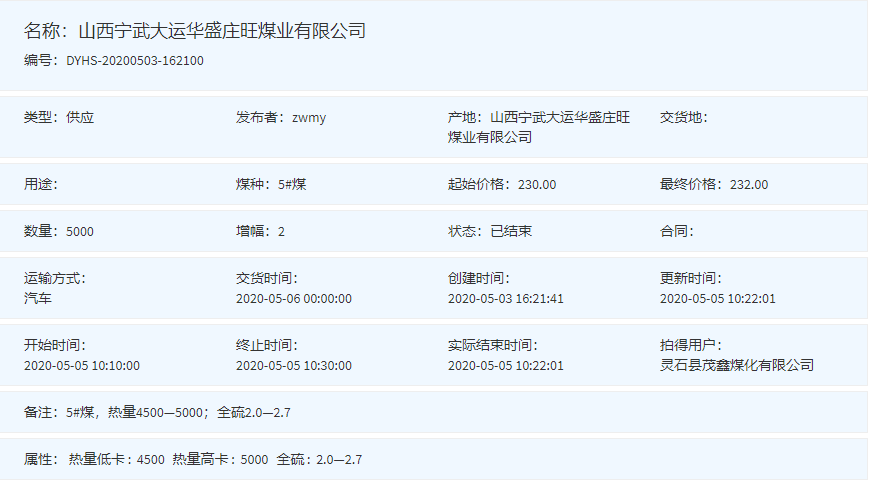Click the final price 232.00
Screen dimensions: 870x482
(749, 184)
